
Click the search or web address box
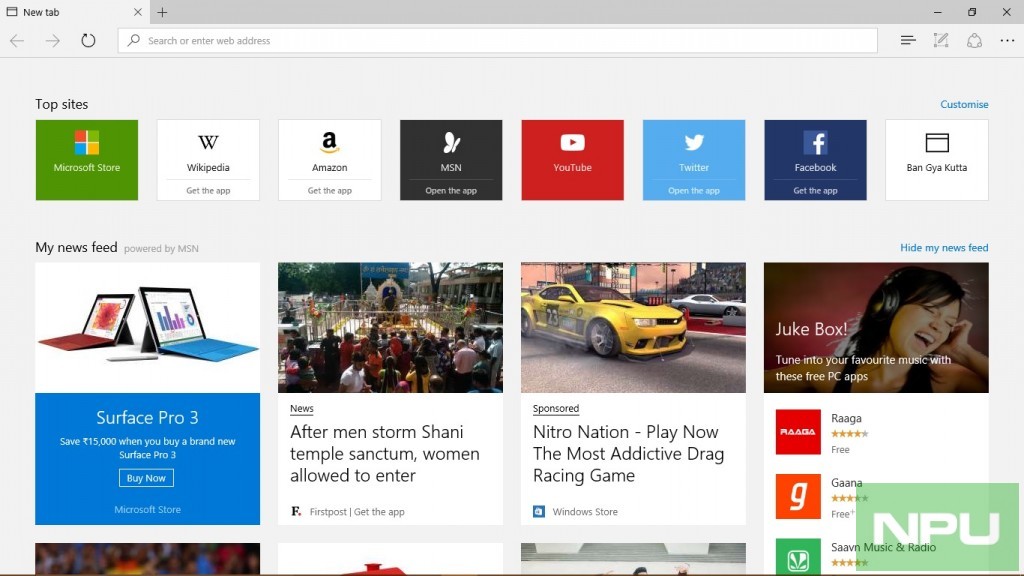click(x=498, y=40)
